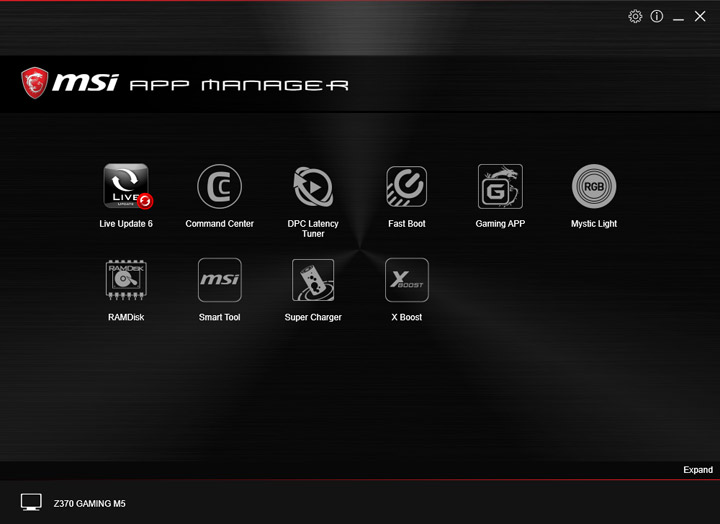Close the App Manager window
This screenshot has width=720, height=524.
coord(700,17)
